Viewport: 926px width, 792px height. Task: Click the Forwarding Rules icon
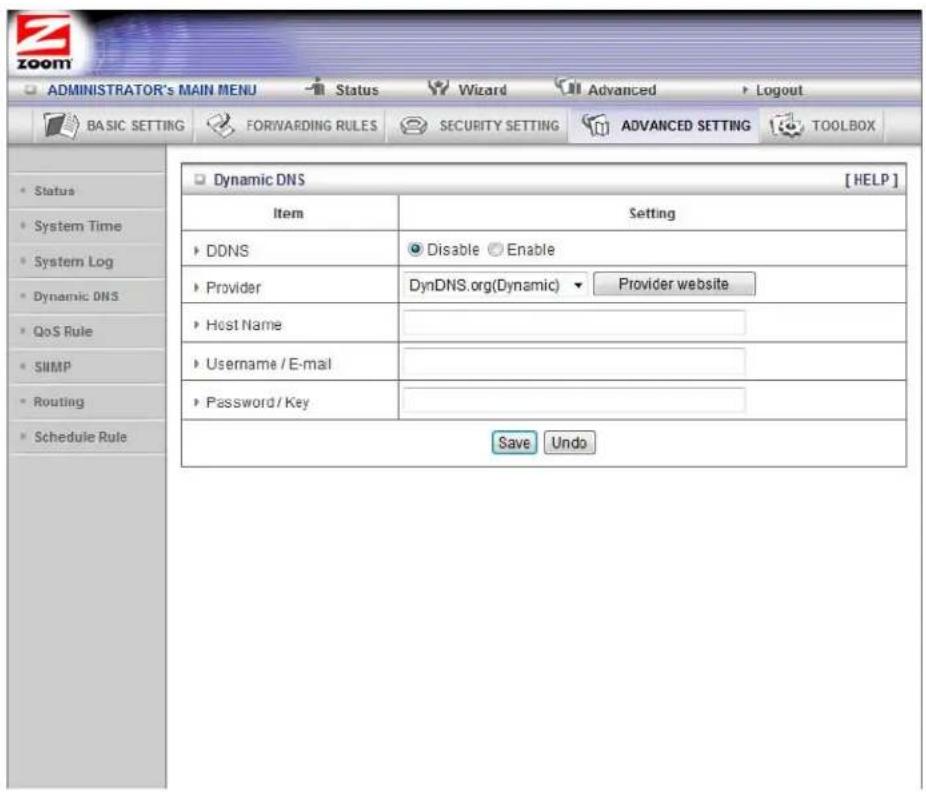[221, 125]
